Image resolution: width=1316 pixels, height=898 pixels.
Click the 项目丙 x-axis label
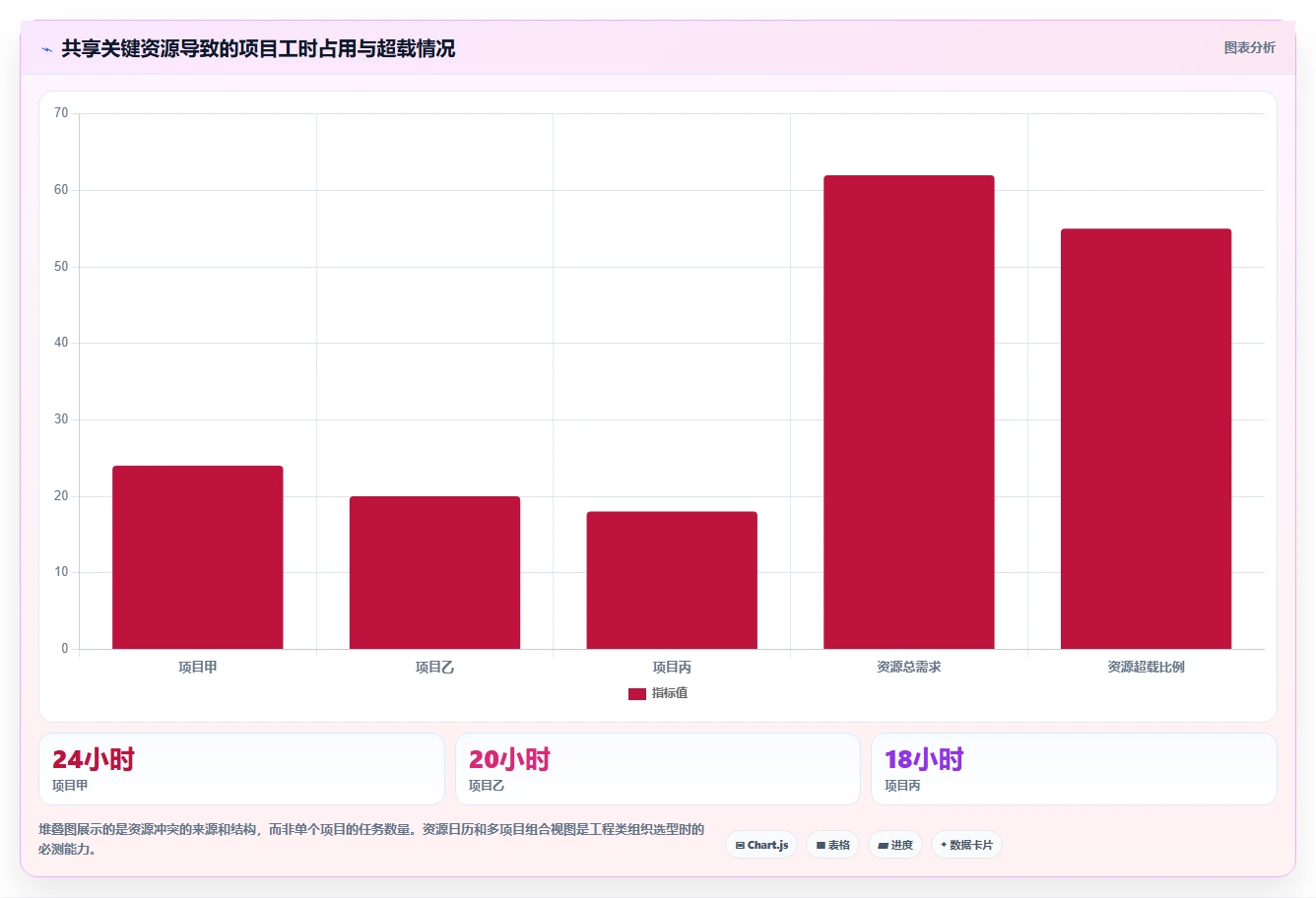[x=672, y=668]
